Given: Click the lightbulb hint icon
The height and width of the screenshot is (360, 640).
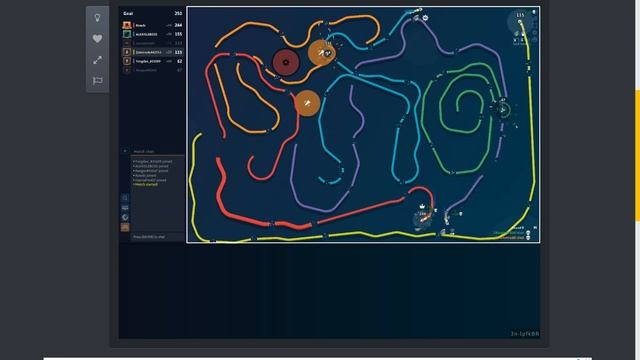Looking at the screenshot, I should click(97, 18).
